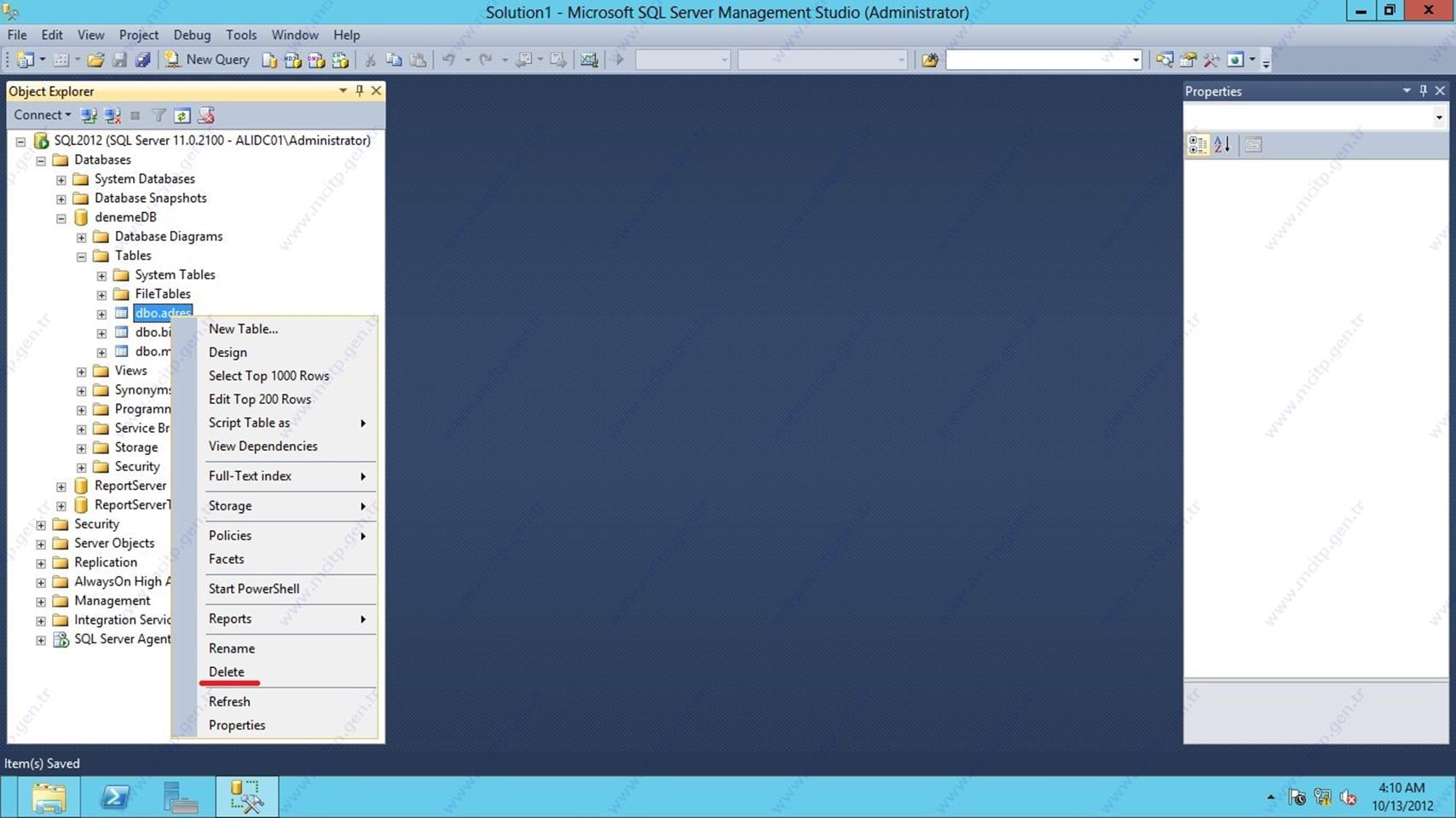Click the Refresh icon in Object Explorer
This screenshot has height=818, width=1456.
click(182, 115)
